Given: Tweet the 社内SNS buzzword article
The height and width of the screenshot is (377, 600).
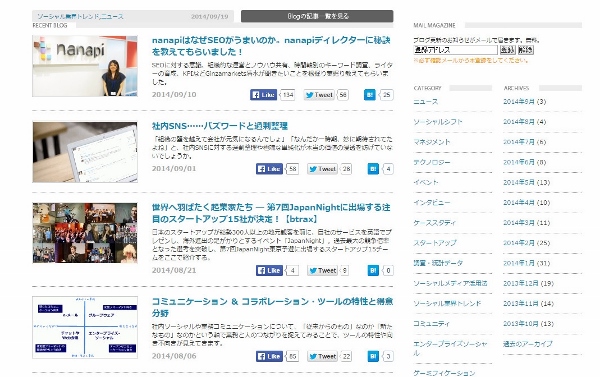Looking at the screenshot, I should click(x=323, y=169).
